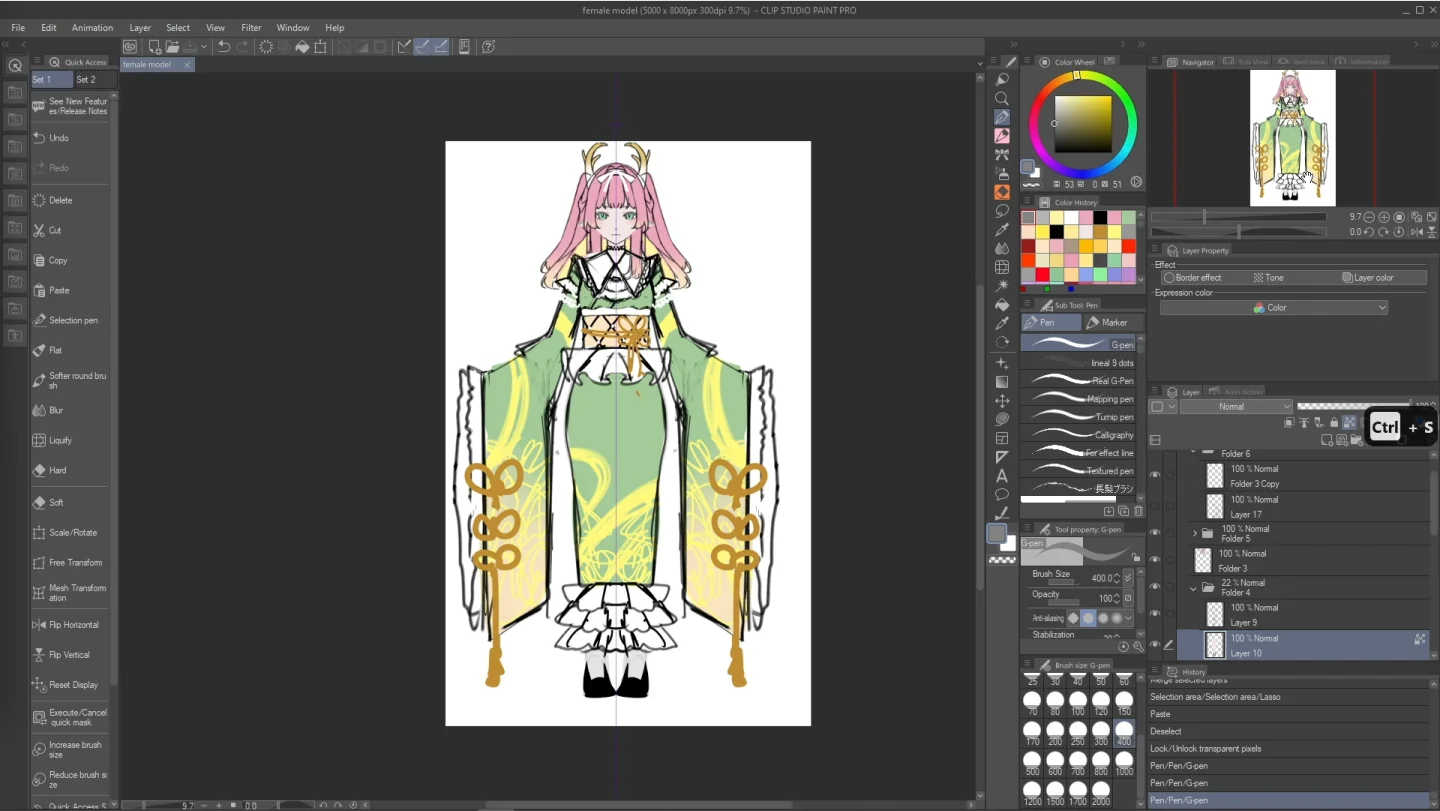The width and height of the screenshot is (1440, 811).
Task: Select the Text tool (A)
Action: pyautogui.click(x=1002, y=476)
